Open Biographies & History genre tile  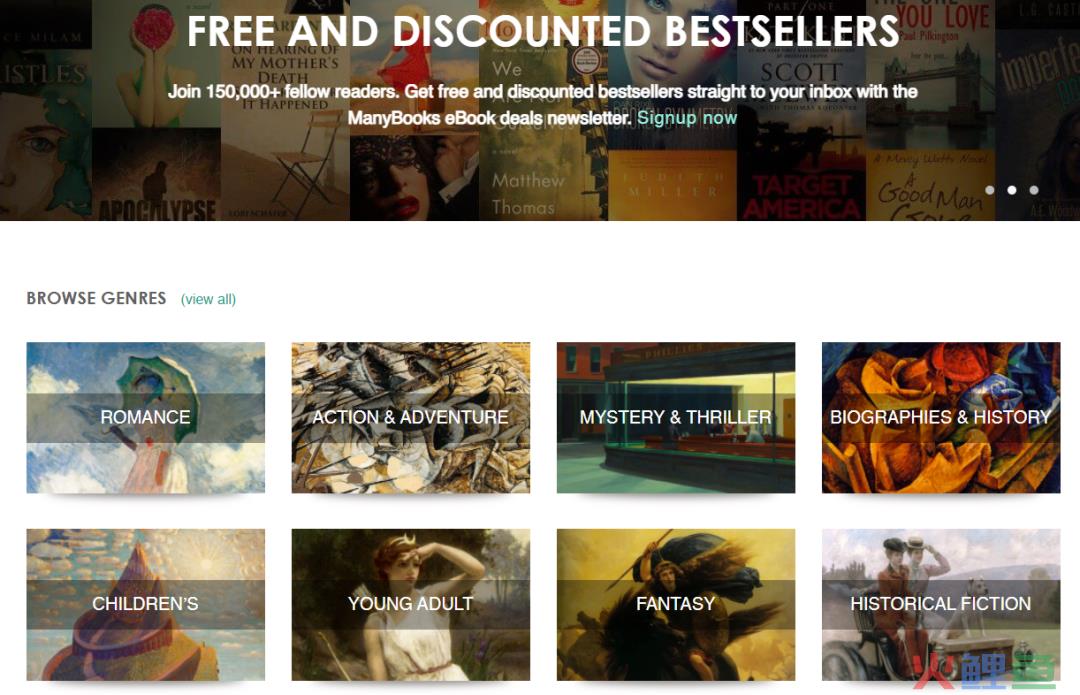point(941,417)
